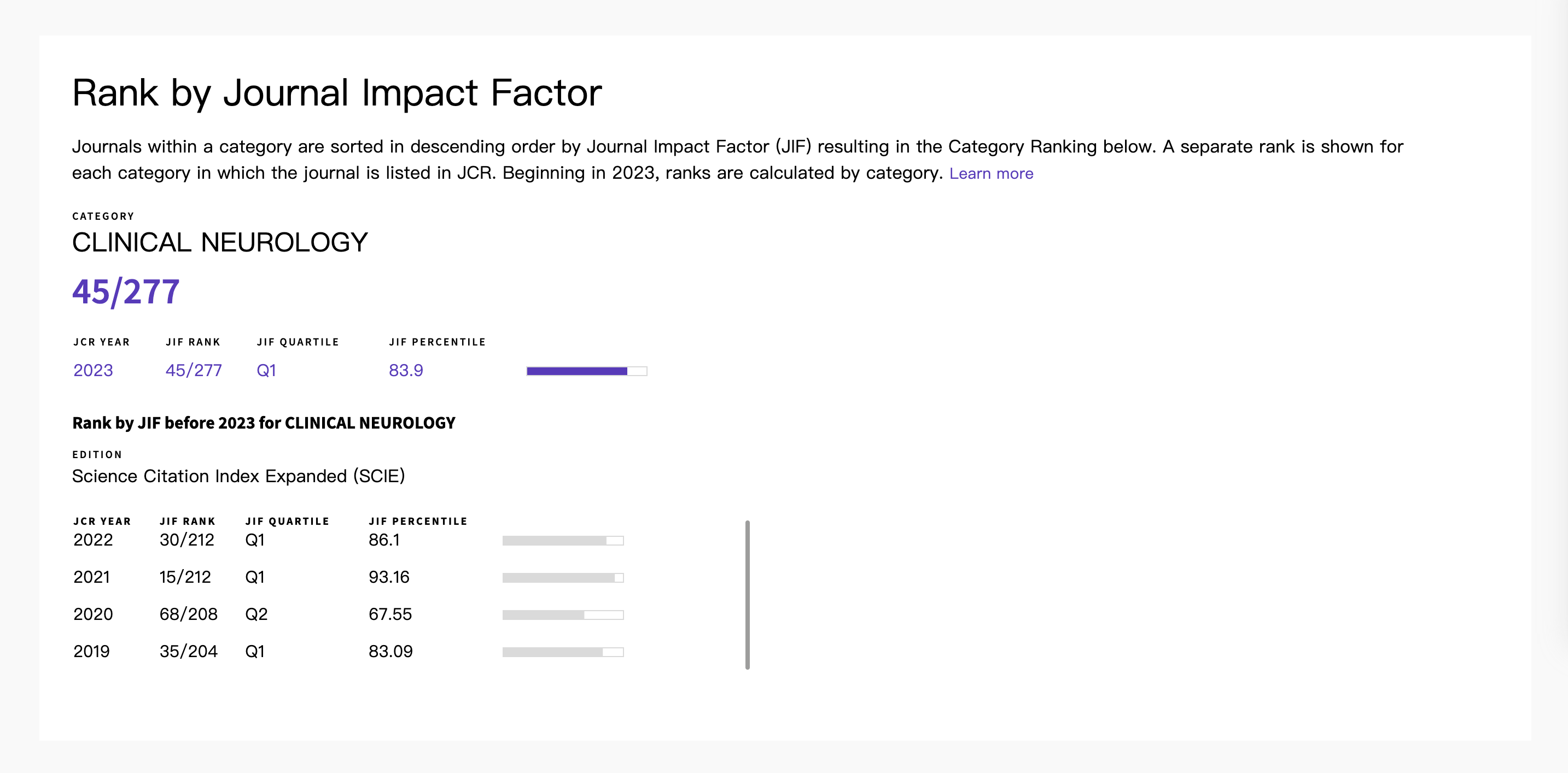The image size is (1568, 773).
Task: Click the 2023 JCR year value
Action: [x=93, y=370]
